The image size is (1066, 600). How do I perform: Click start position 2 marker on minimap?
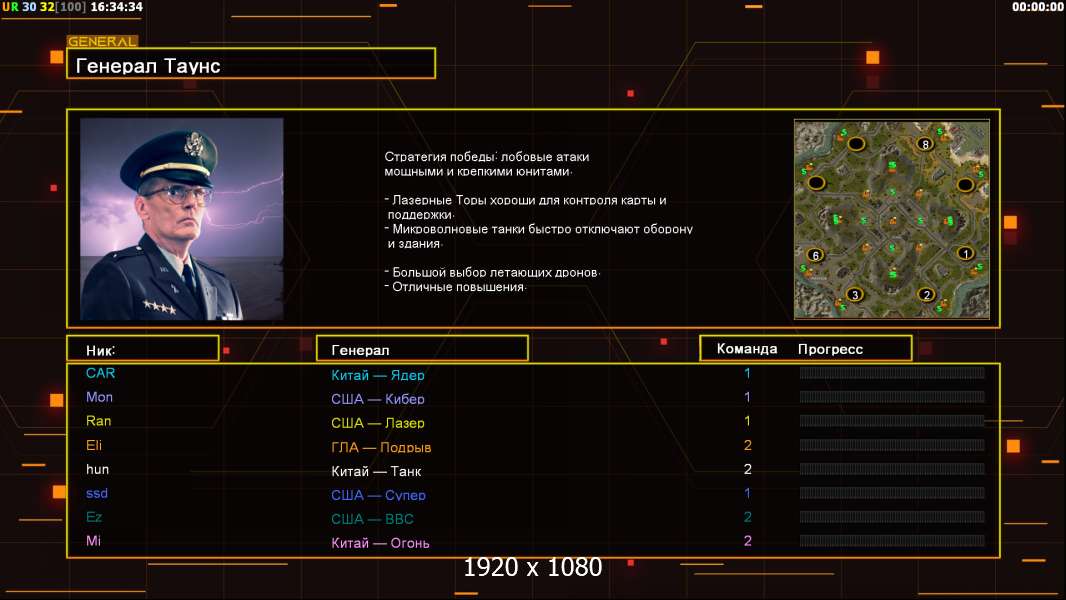click(x=926, y=294)
